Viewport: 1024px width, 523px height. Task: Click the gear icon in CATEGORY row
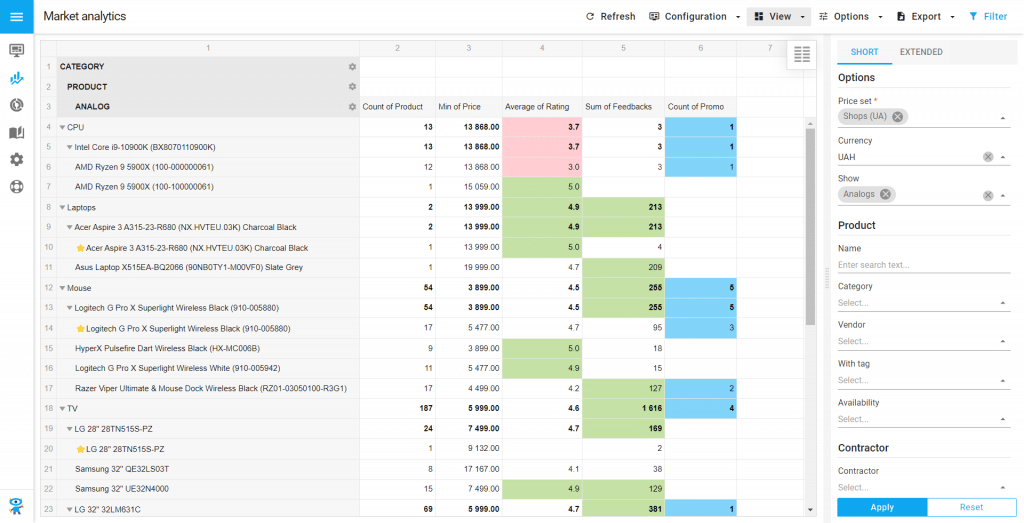pos(352,67)
